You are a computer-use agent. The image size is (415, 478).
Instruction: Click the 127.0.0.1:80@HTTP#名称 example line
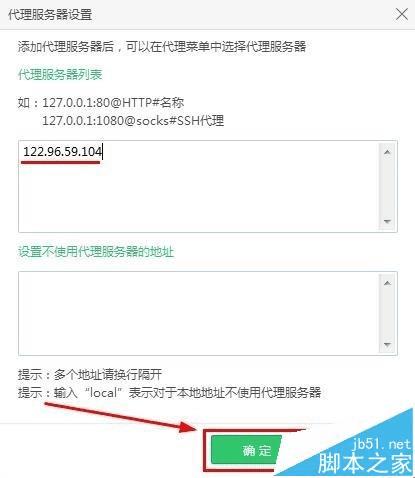pos(113,102)
